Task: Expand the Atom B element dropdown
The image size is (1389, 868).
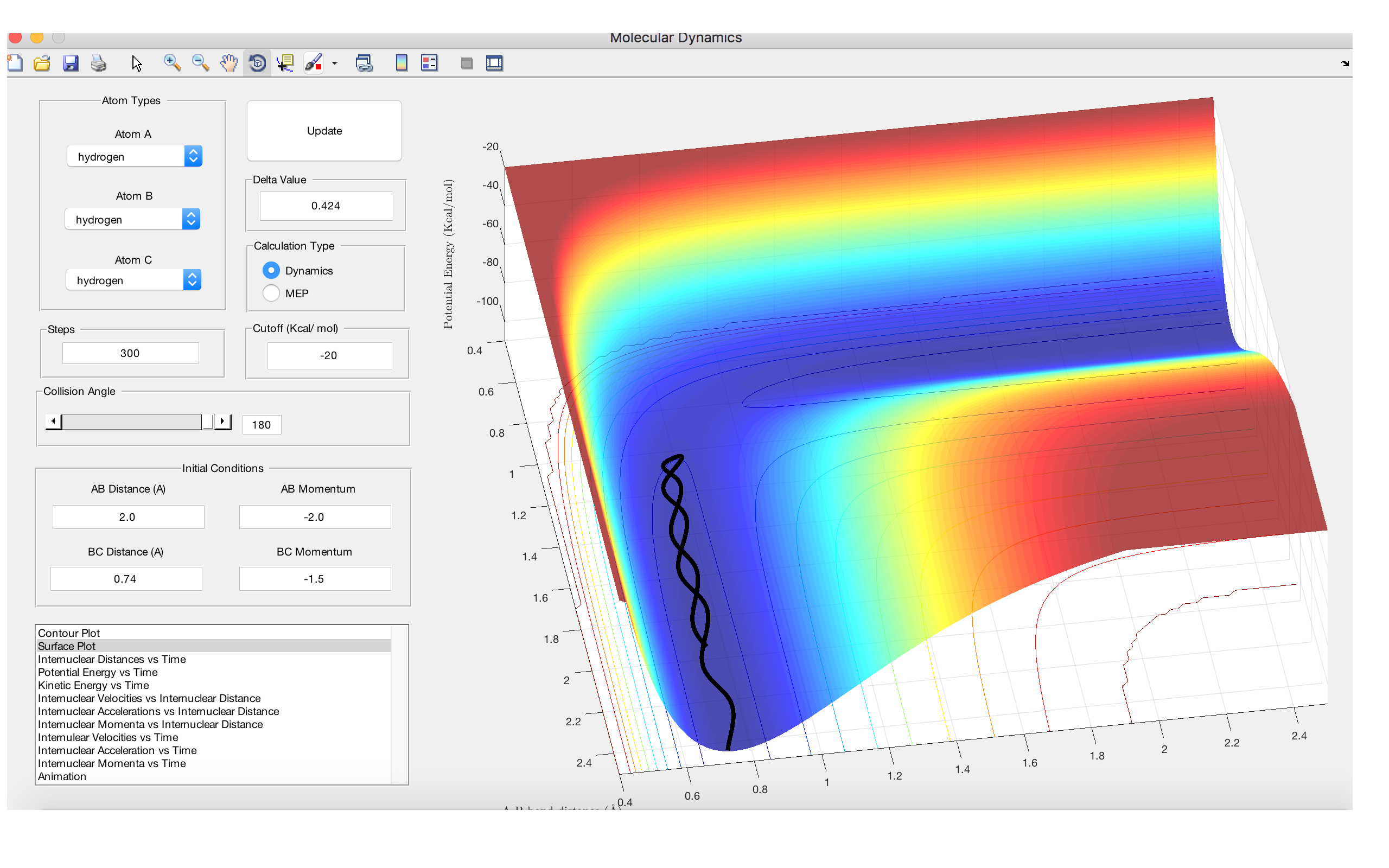Action: [x=191, y=219]
